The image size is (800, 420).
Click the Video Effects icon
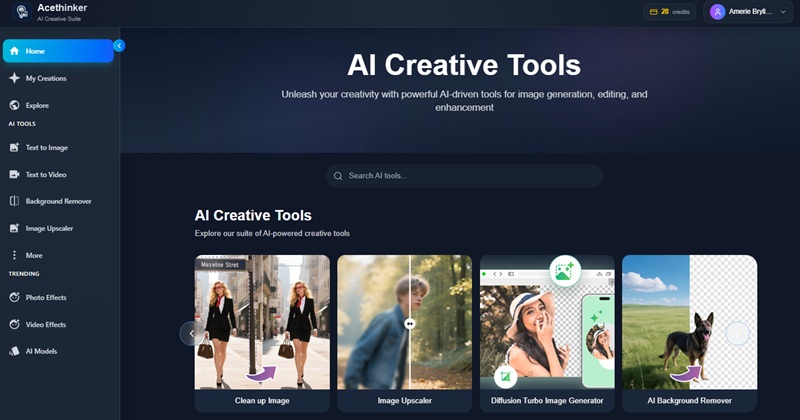14,325
